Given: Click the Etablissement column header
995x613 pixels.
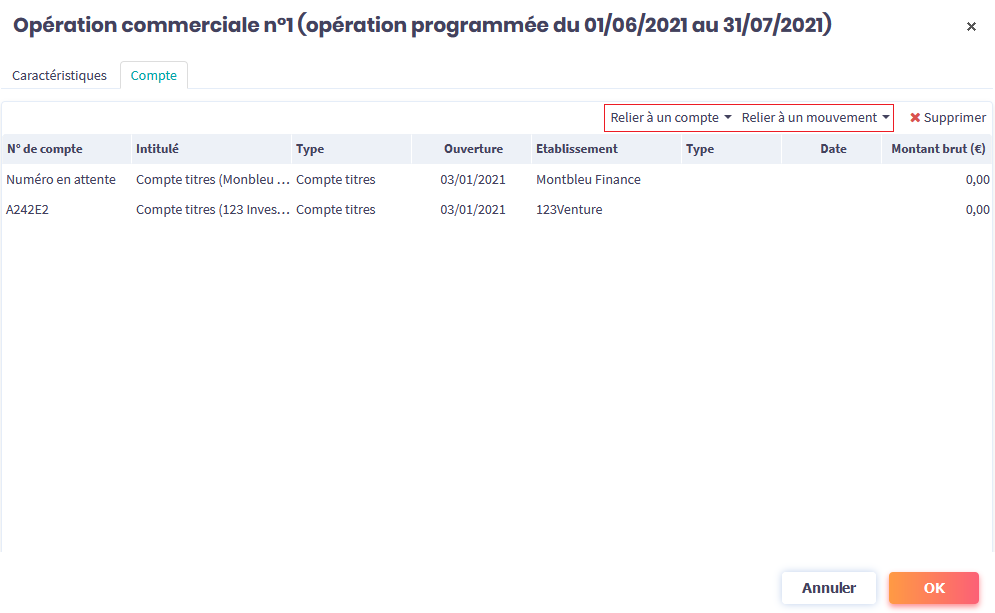Looking at the screenshot, I should pyautogui.click(x=577, y=149).
